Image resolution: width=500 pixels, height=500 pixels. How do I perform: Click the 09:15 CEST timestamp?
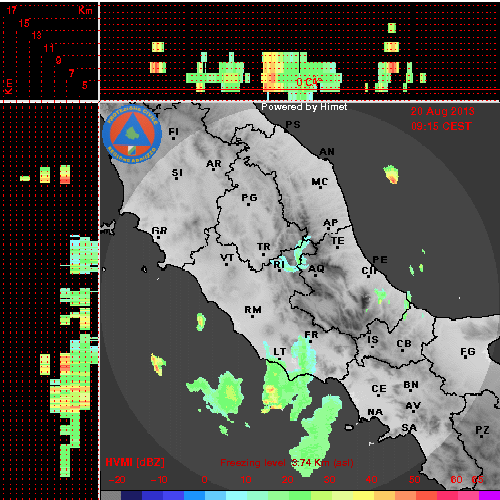coord(441,126)
